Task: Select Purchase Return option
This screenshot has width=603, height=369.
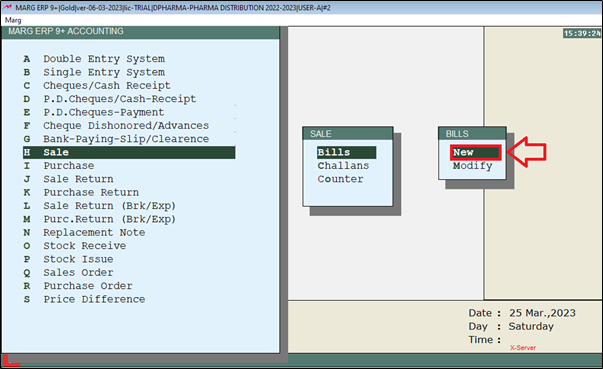Action: coord(91,192)
